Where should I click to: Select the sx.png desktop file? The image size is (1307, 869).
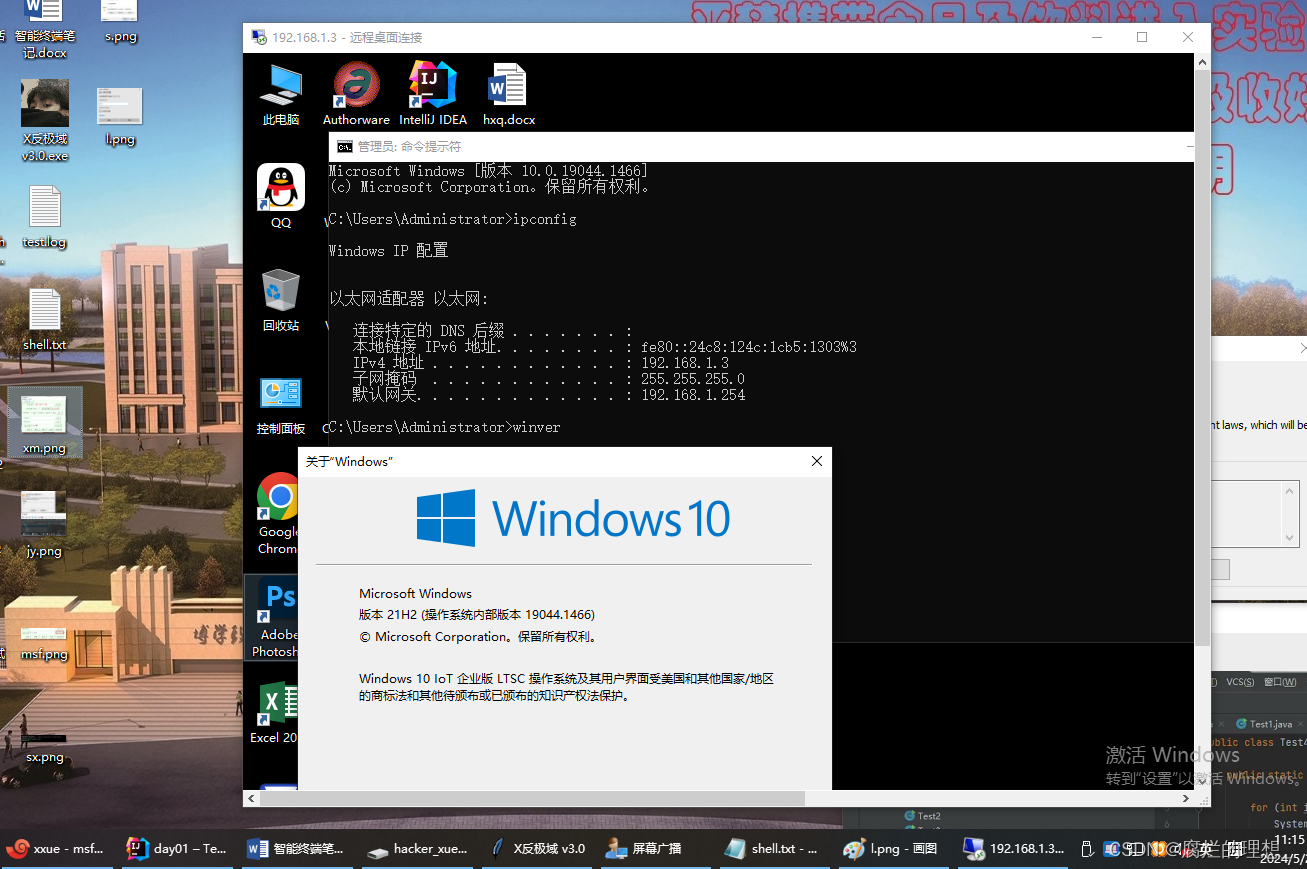pos(45,747)
